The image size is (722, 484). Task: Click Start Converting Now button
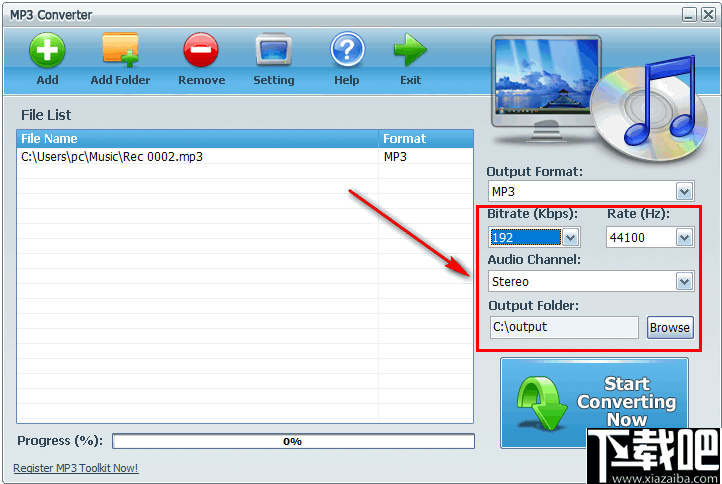(594, 403)
